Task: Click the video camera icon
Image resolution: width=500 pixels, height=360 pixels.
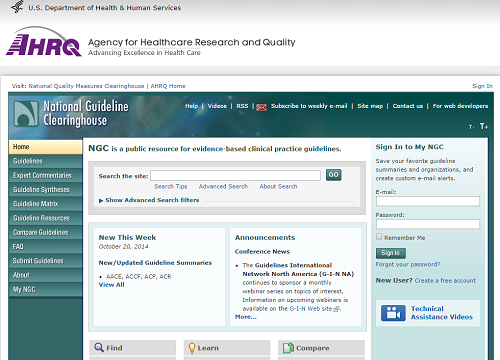Action: click(x=393, y=313)
